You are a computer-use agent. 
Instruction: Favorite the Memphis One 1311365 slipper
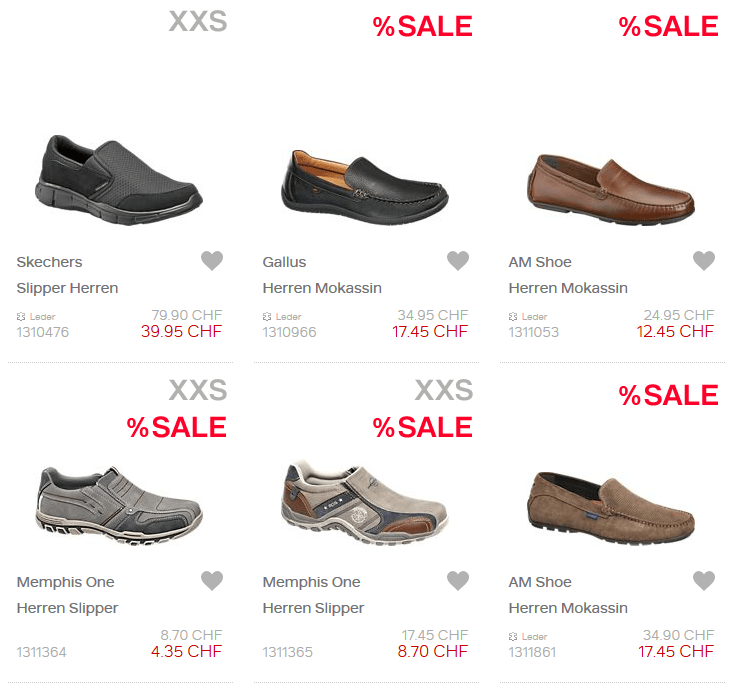(x=458, y=581)
